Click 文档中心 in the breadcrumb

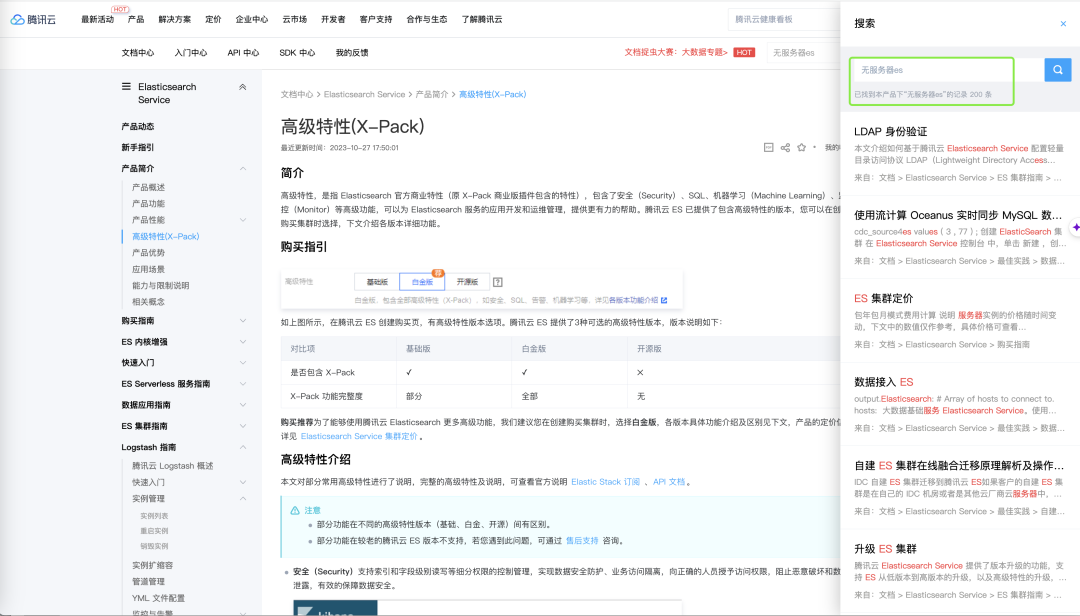click(296, 94)
